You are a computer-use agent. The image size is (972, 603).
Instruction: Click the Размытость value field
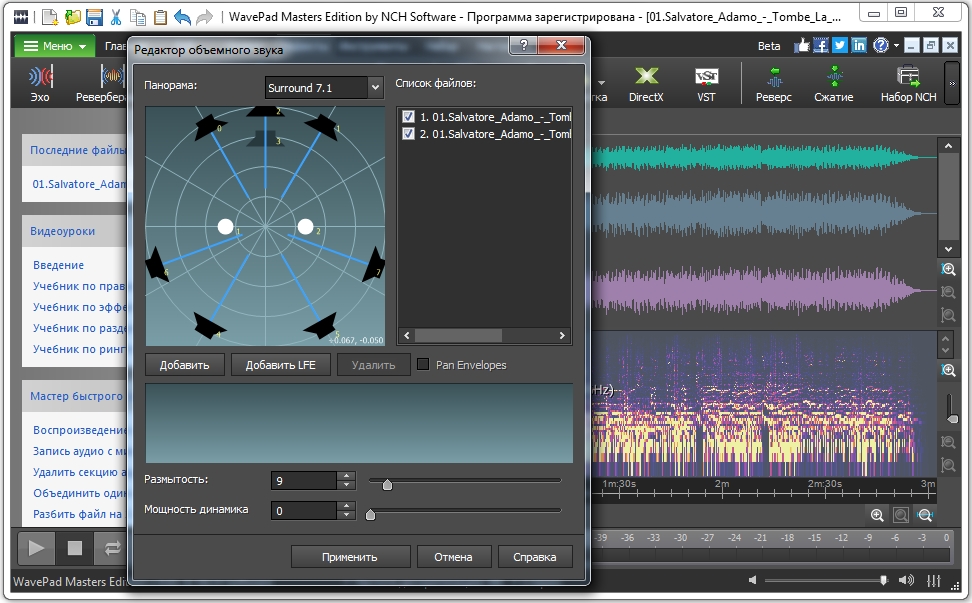pyautogui.click(x=304, y=480)
